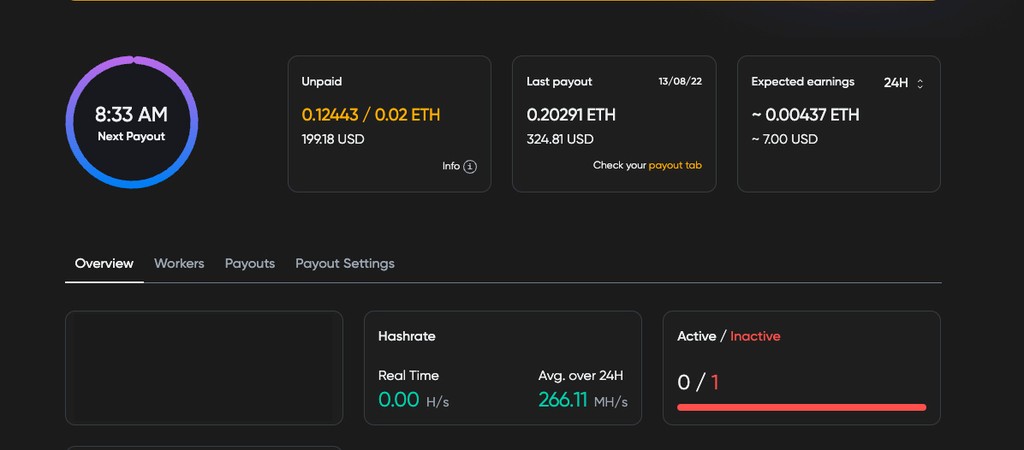The width and height of the screenshot is (1024, 450).
Task: Click the Info icon in Unpaid card
Action: [470, 166]
